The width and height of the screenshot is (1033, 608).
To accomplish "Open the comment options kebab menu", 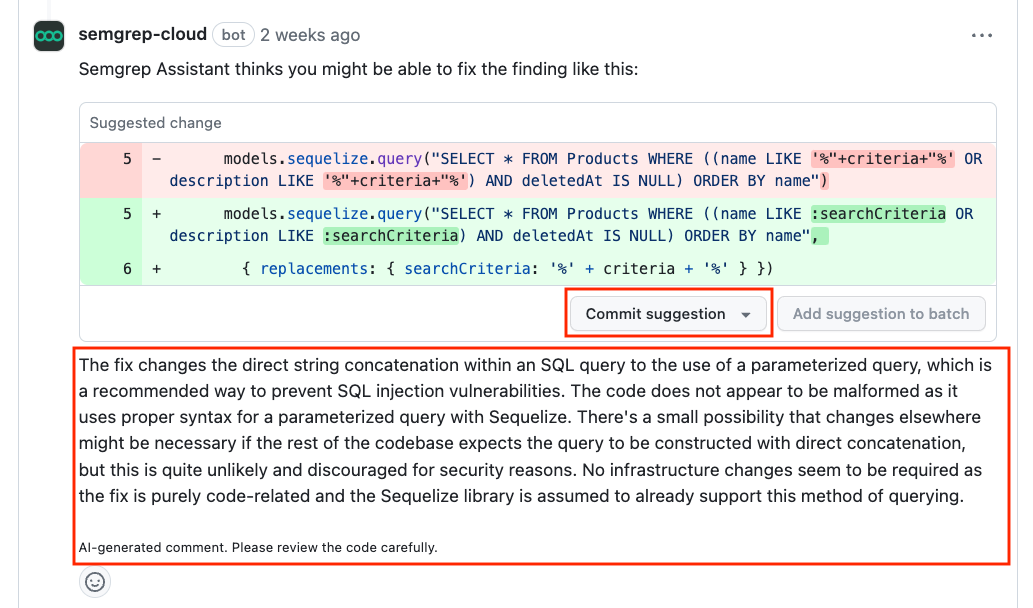I will click(981, 34).
